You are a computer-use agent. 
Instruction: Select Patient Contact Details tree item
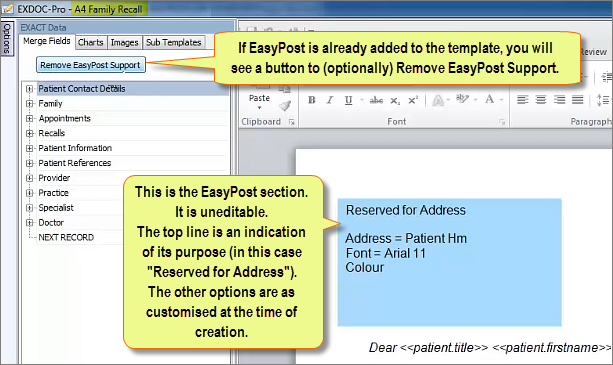click(x=82, y=89)
